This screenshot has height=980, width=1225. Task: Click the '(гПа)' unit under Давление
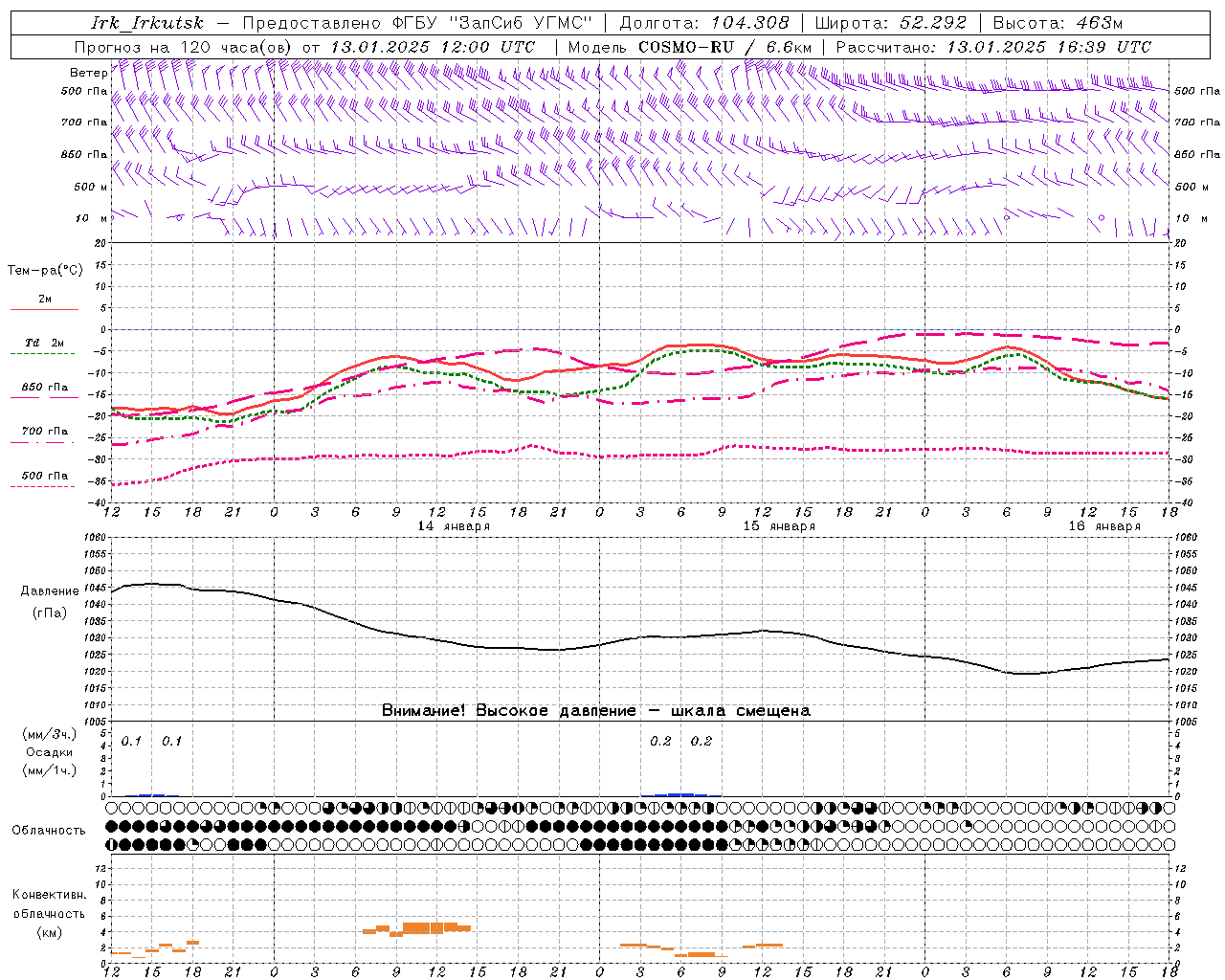[49, 613]
